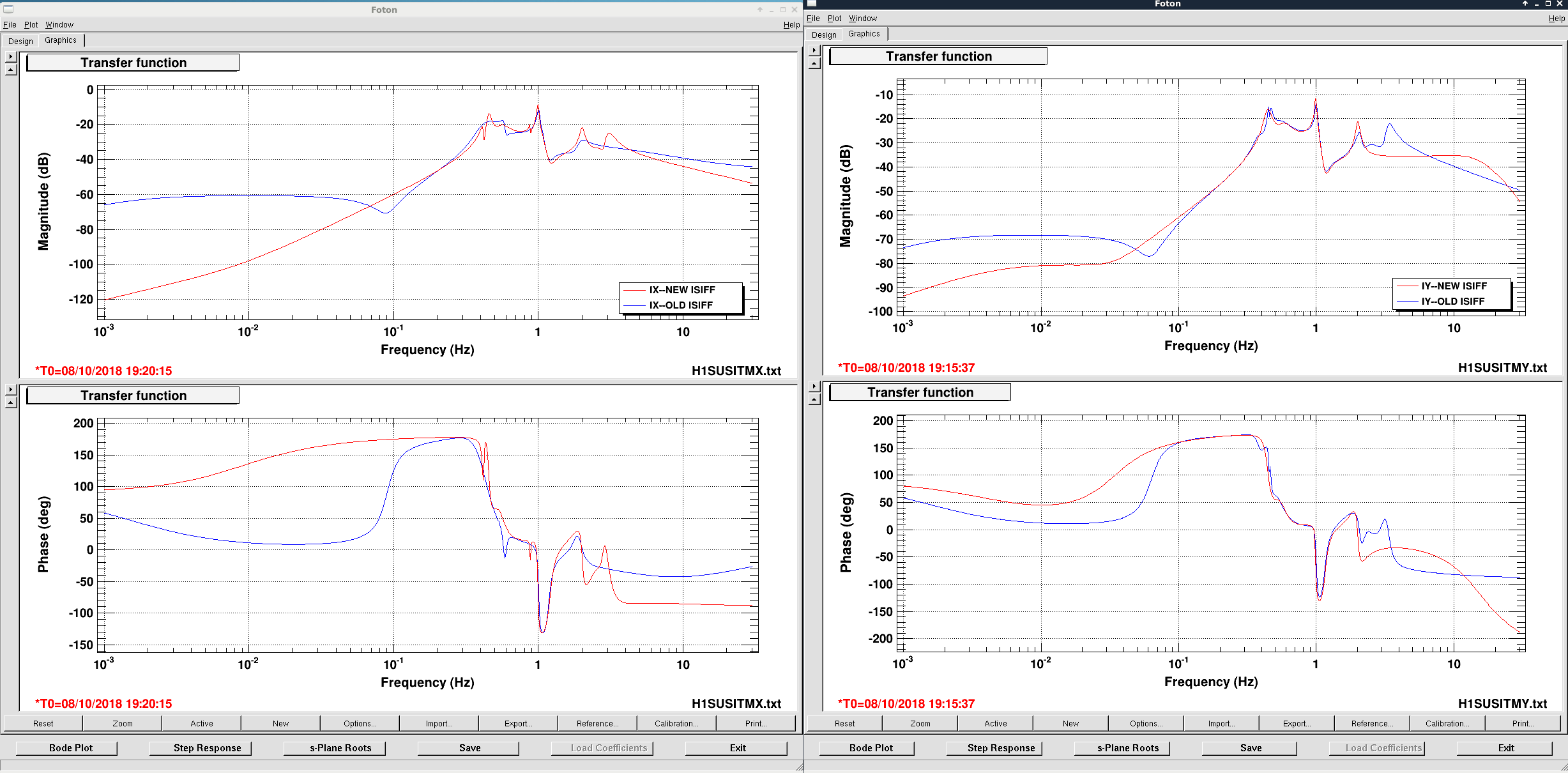Screen dimensions: 1568x773
Task: Click the Active button in the right Foton window
Action: click(x=995, y=723)
